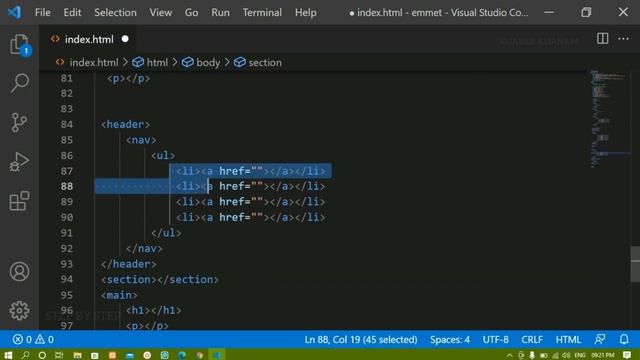Screen dimensions: 640x360
Task: Click the ENG language indicator in tray
Action: tap(580, 356)
